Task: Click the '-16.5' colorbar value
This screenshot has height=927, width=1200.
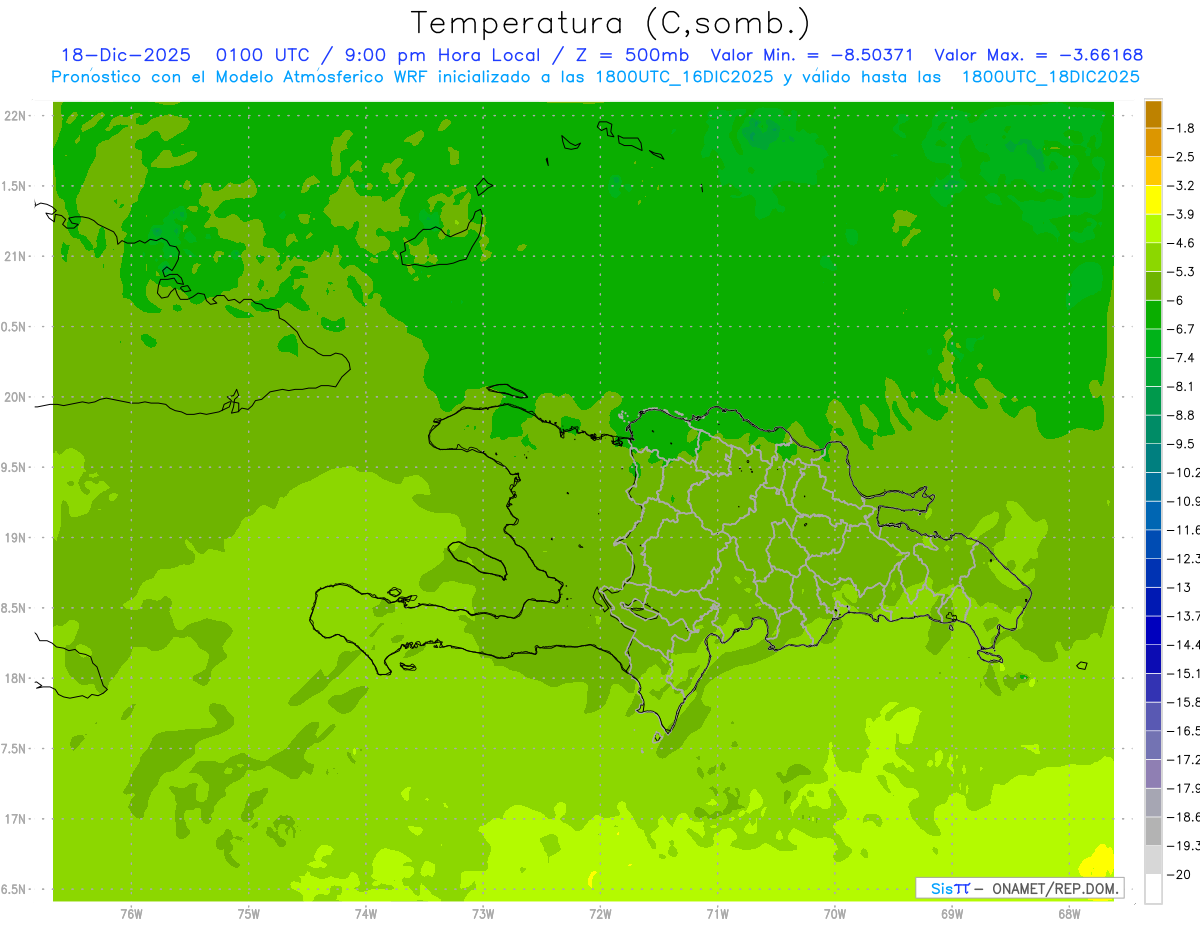Action: [1184, 731]
